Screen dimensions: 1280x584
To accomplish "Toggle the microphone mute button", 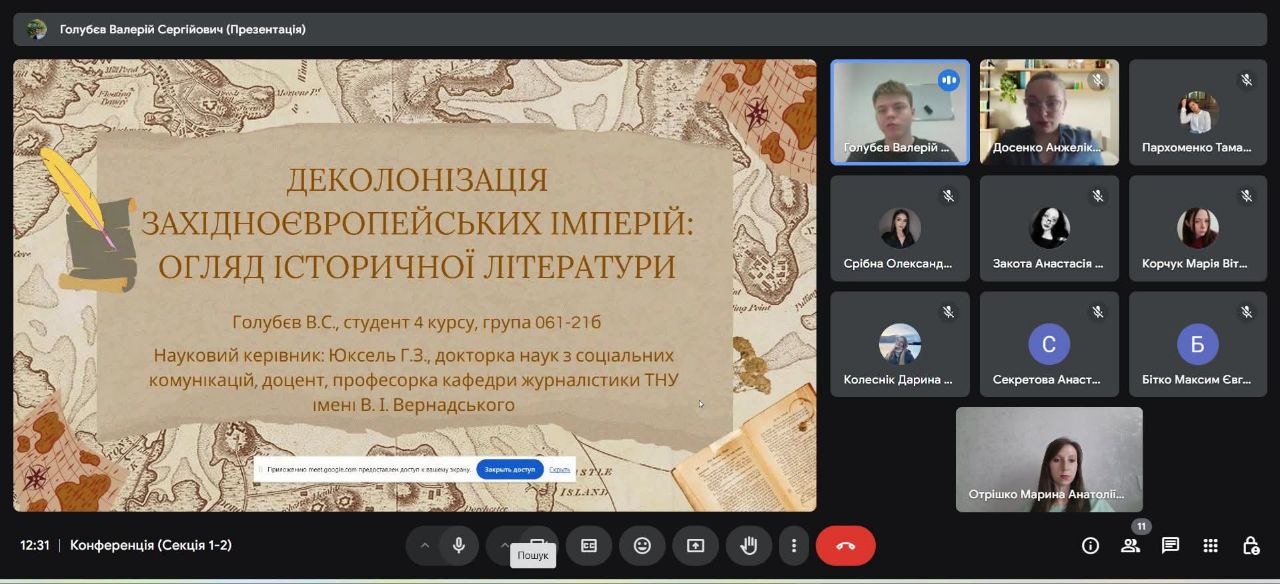I will pyautogui.click(x=459, y=545).
